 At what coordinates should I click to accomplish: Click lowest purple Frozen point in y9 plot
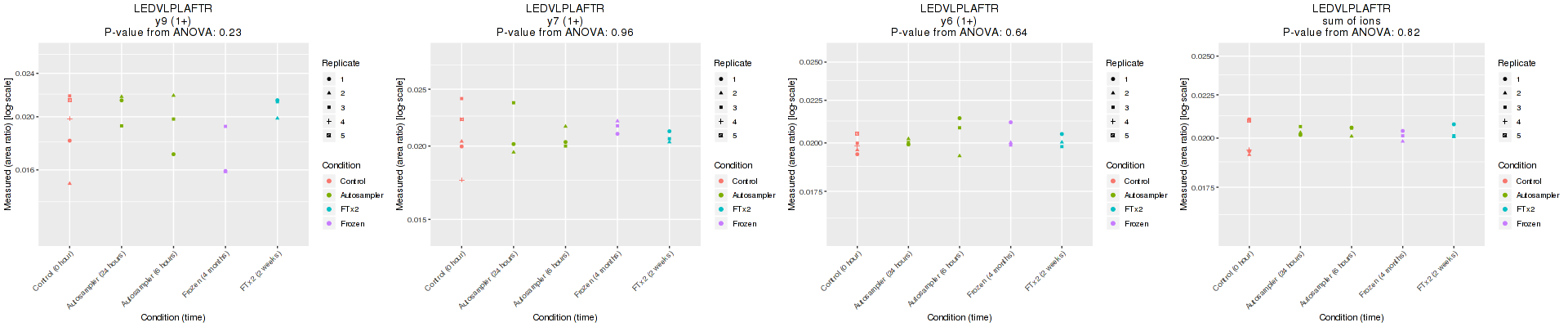(x=225, y=171)
